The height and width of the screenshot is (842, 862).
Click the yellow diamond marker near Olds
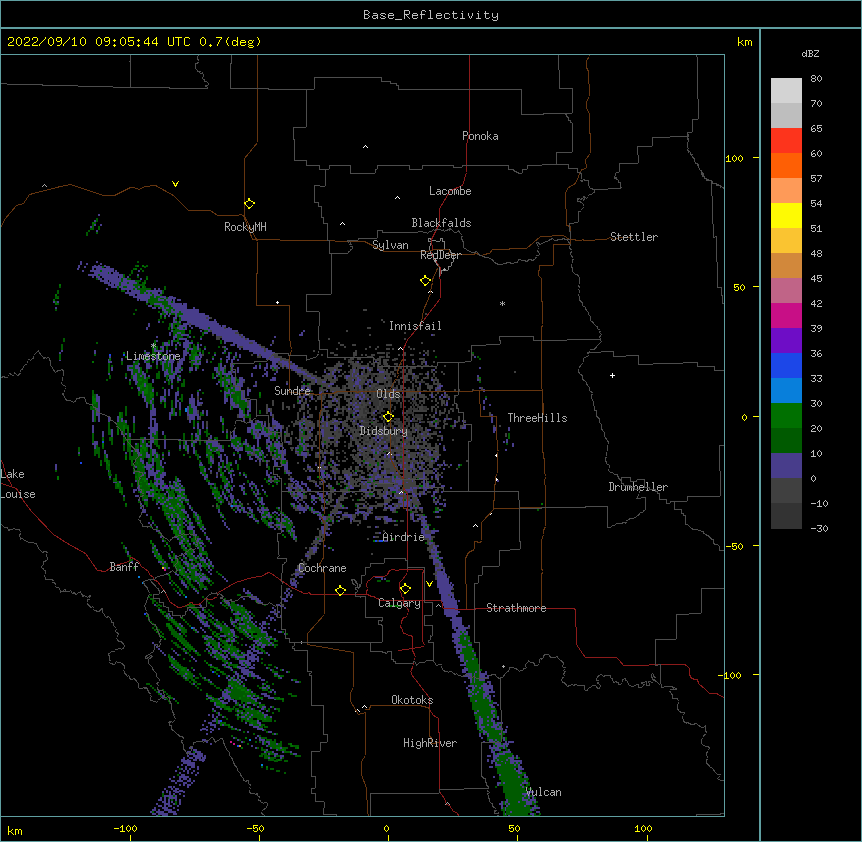pos(388,417)
